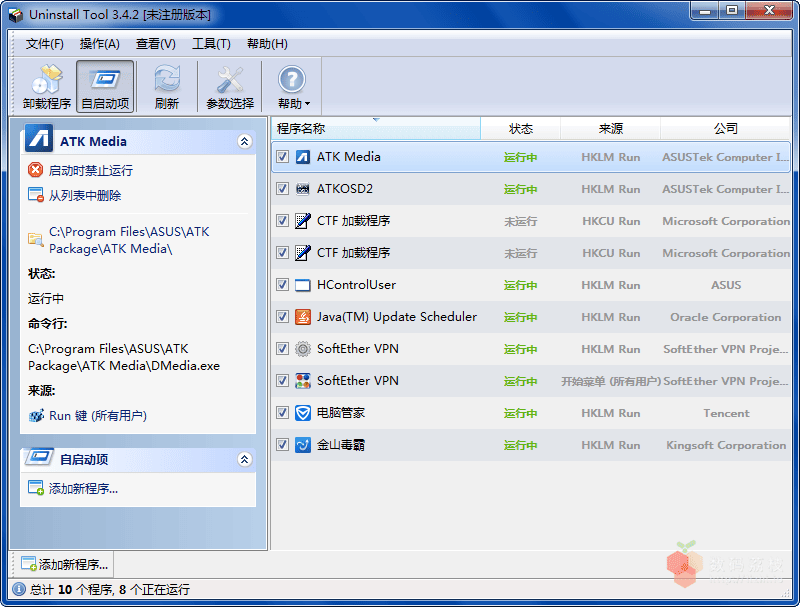The width and height of the screenshot is (800, 607).
Task: Open the 文件(F) menu
Action: (x=45, y=44)
